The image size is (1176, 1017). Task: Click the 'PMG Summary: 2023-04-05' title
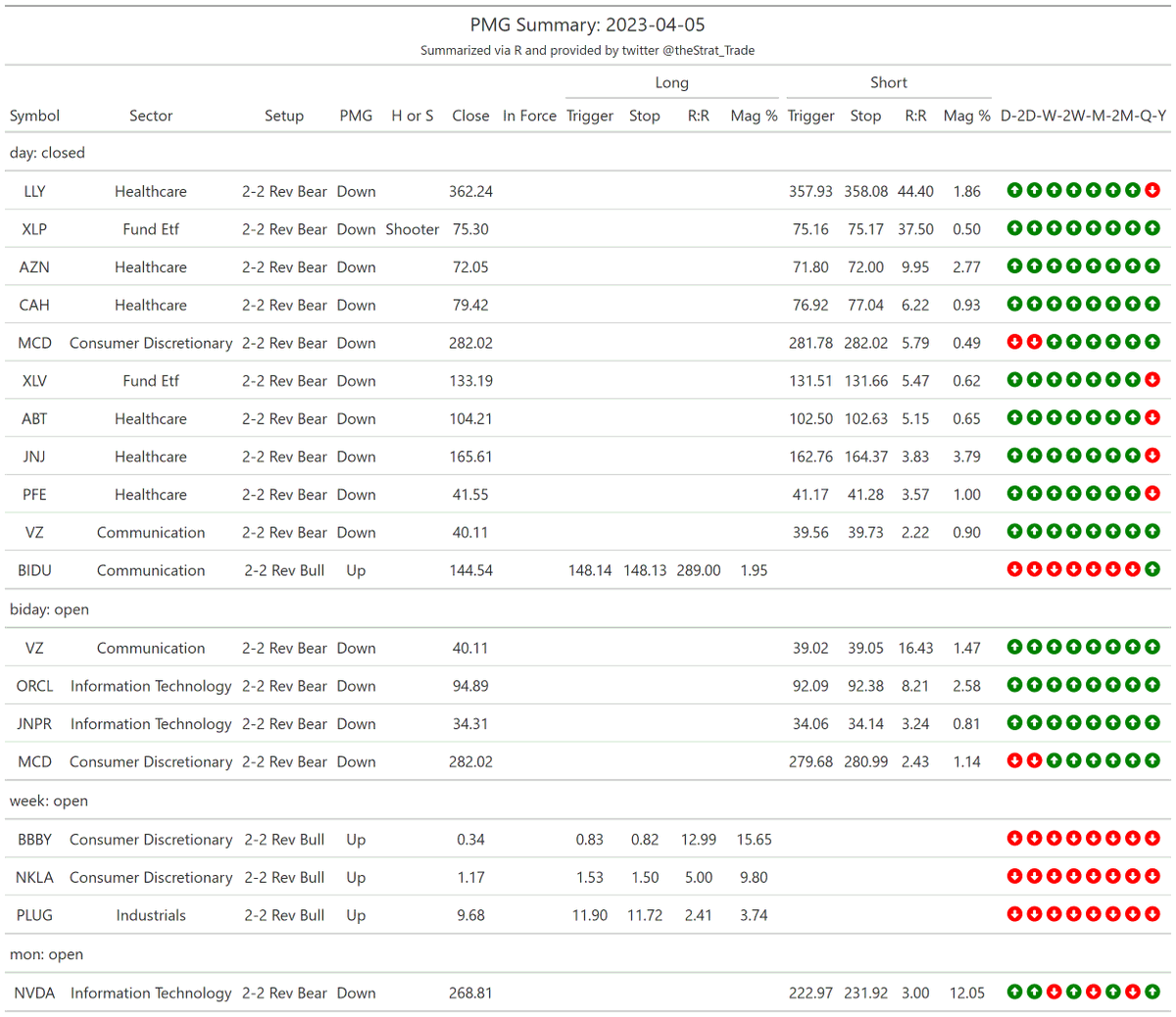pyautogui.click(x=587, y=25)
